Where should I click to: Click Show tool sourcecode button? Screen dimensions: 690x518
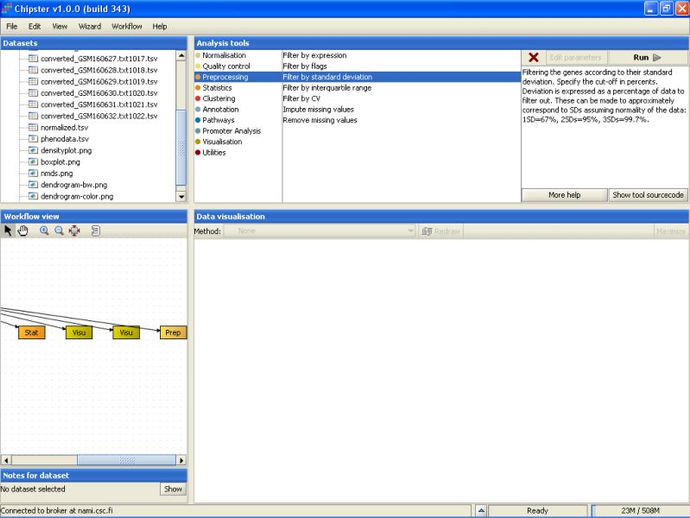coord(648,195)
